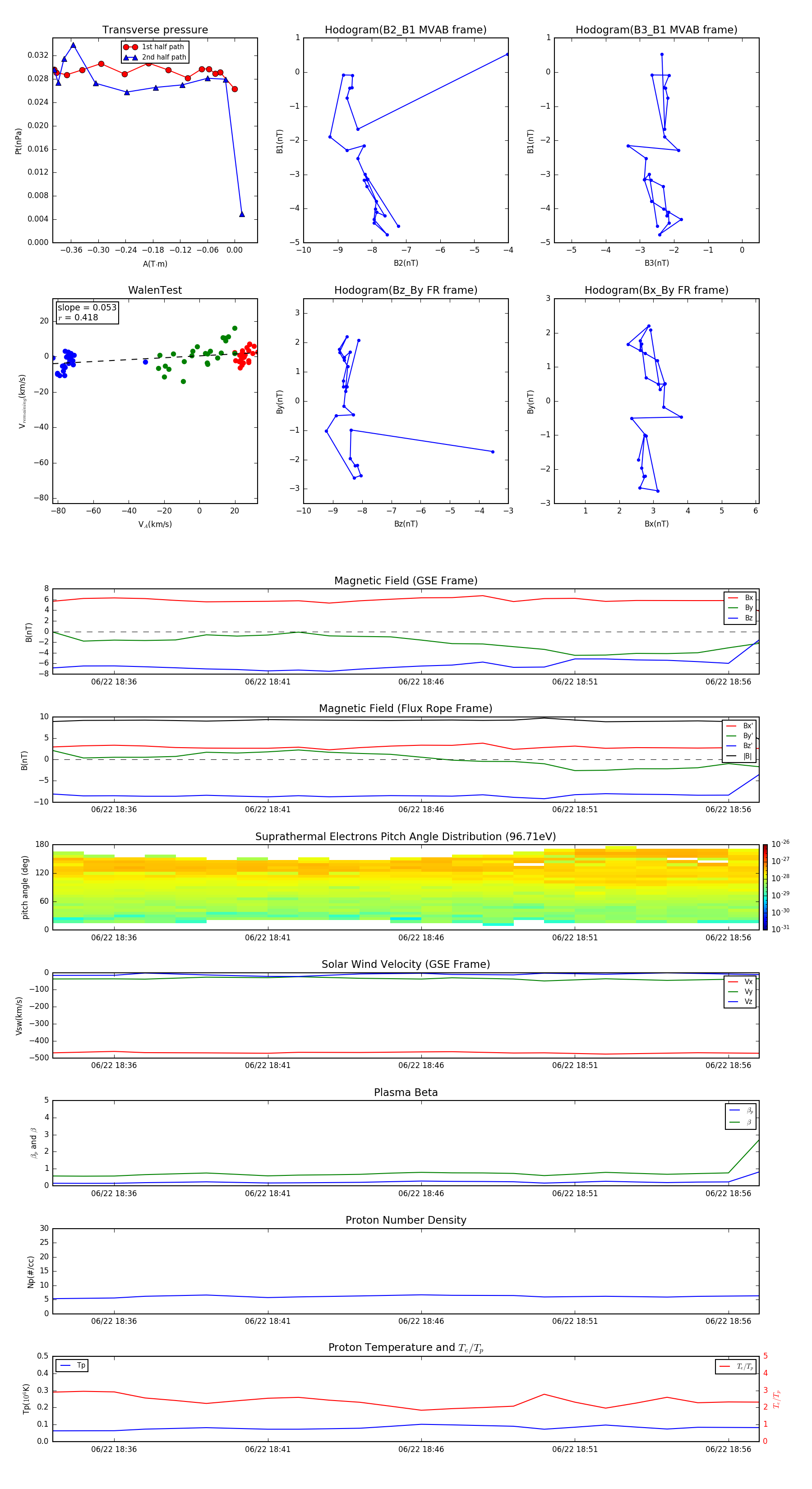The image size is (812, 1489).
Task: Click the Suprathermal Electrons Pitch Angle title
Action: 406,837
